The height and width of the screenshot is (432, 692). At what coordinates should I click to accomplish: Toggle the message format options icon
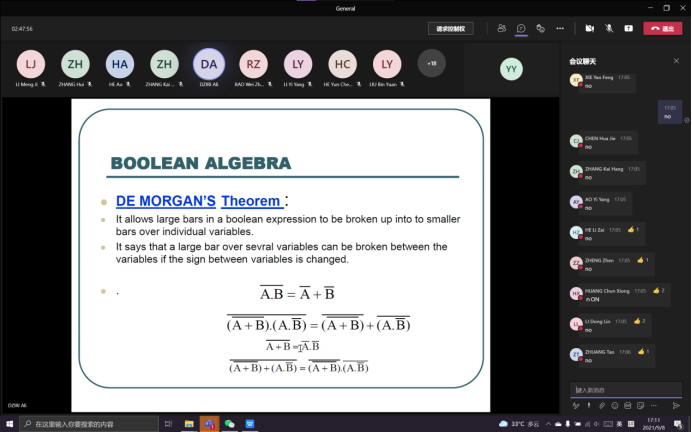click(576, 405)
